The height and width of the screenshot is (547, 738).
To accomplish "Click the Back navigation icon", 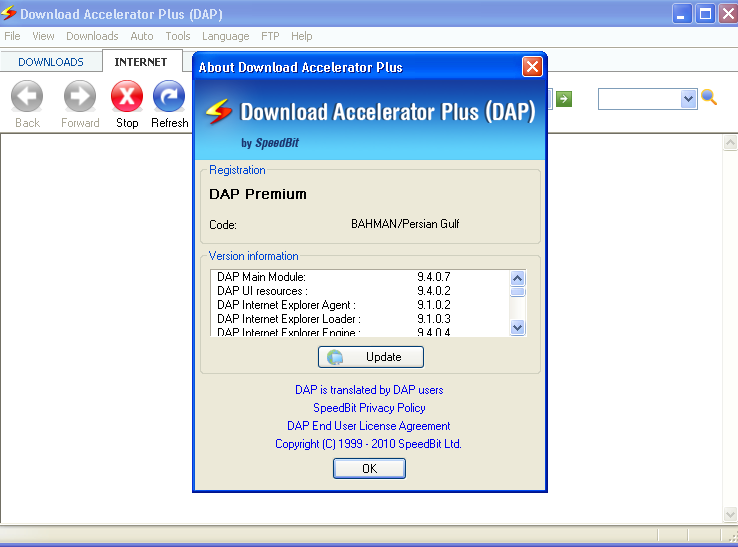I will pyautogui.click(x=27, y=97).
